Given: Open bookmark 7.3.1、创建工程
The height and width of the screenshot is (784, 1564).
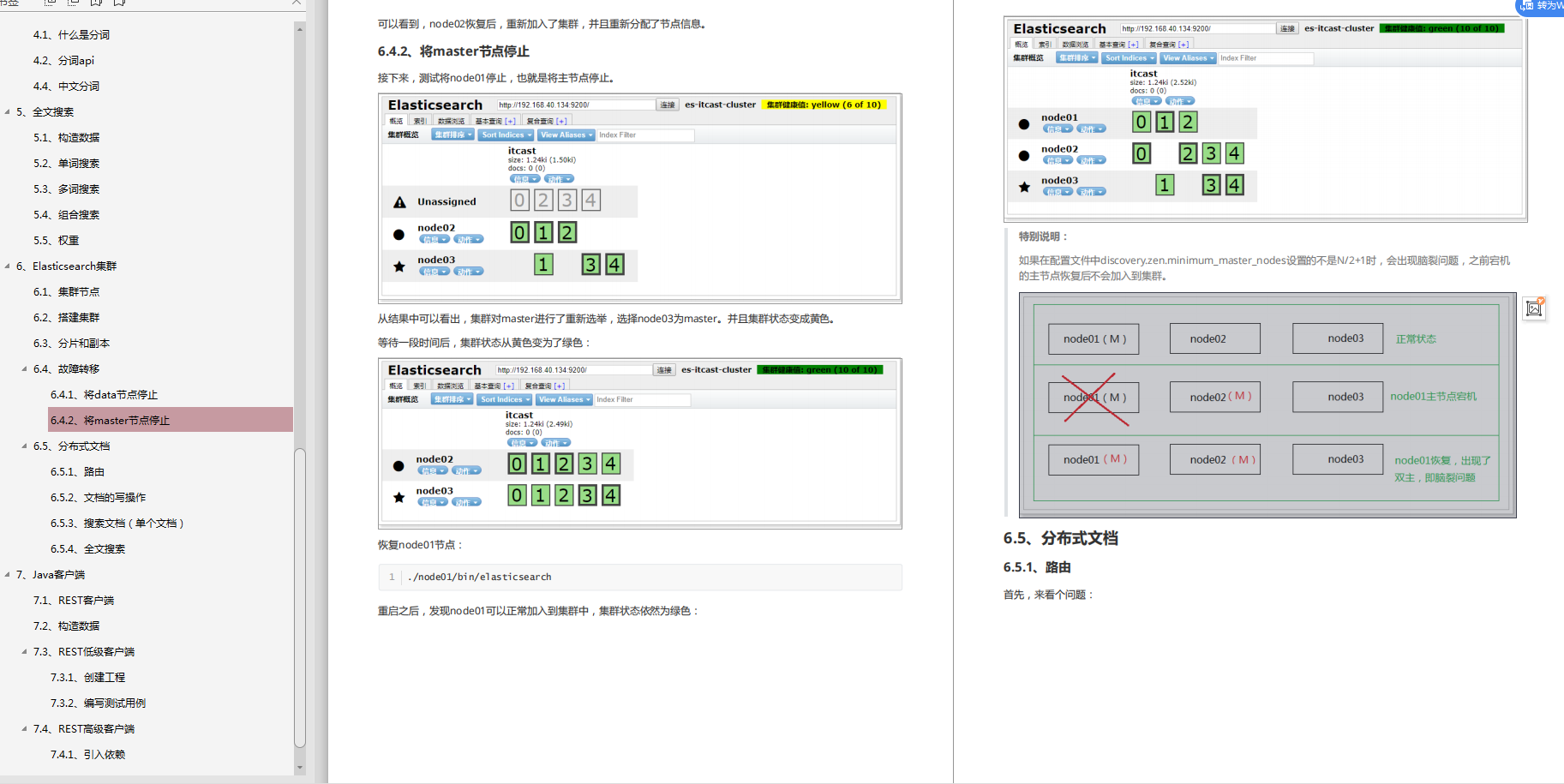Looking at the screenshot, I should (x=87, y=678).
